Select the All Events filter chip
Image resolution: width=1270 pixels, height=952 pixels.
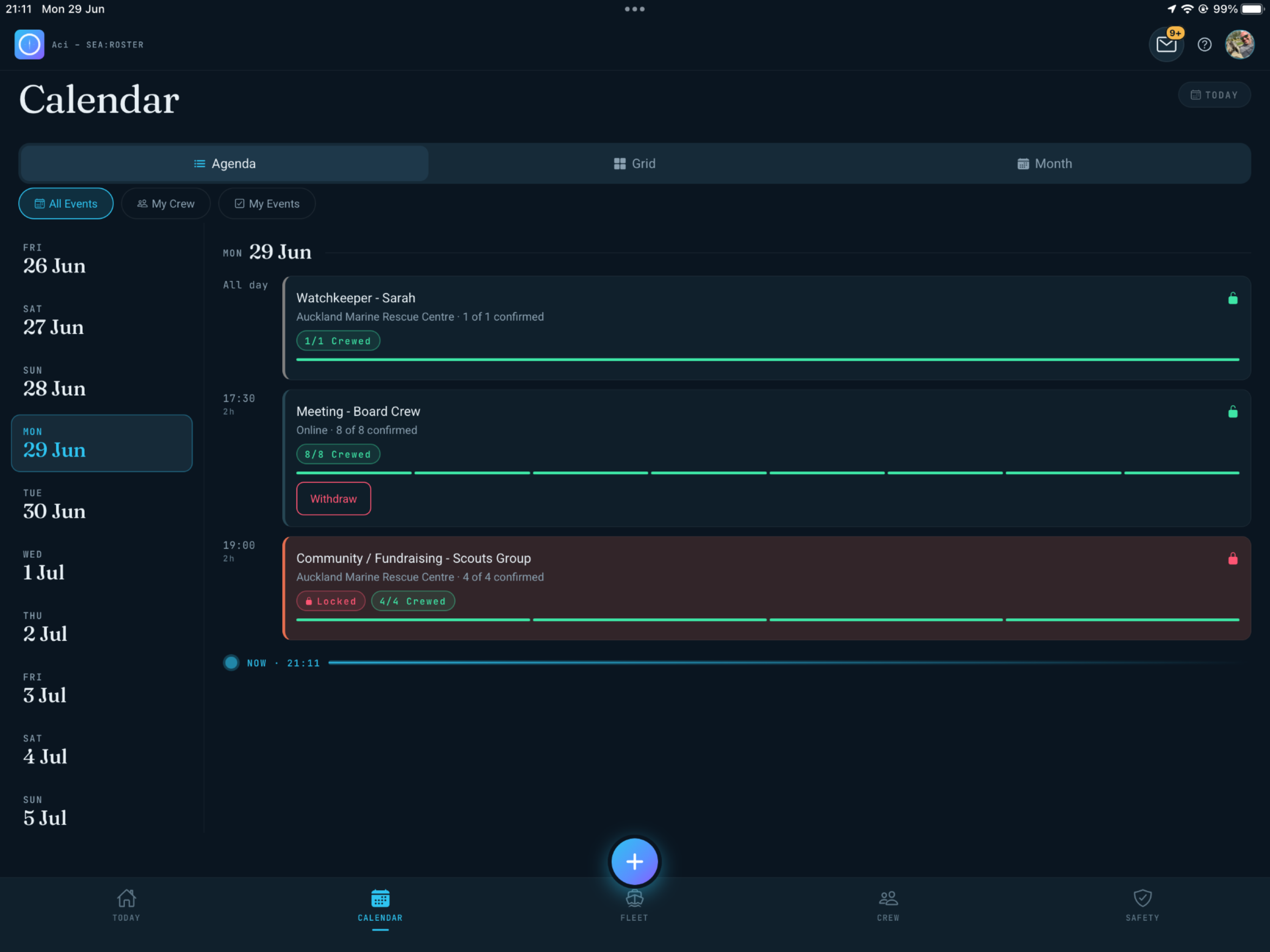pos(66,203)
